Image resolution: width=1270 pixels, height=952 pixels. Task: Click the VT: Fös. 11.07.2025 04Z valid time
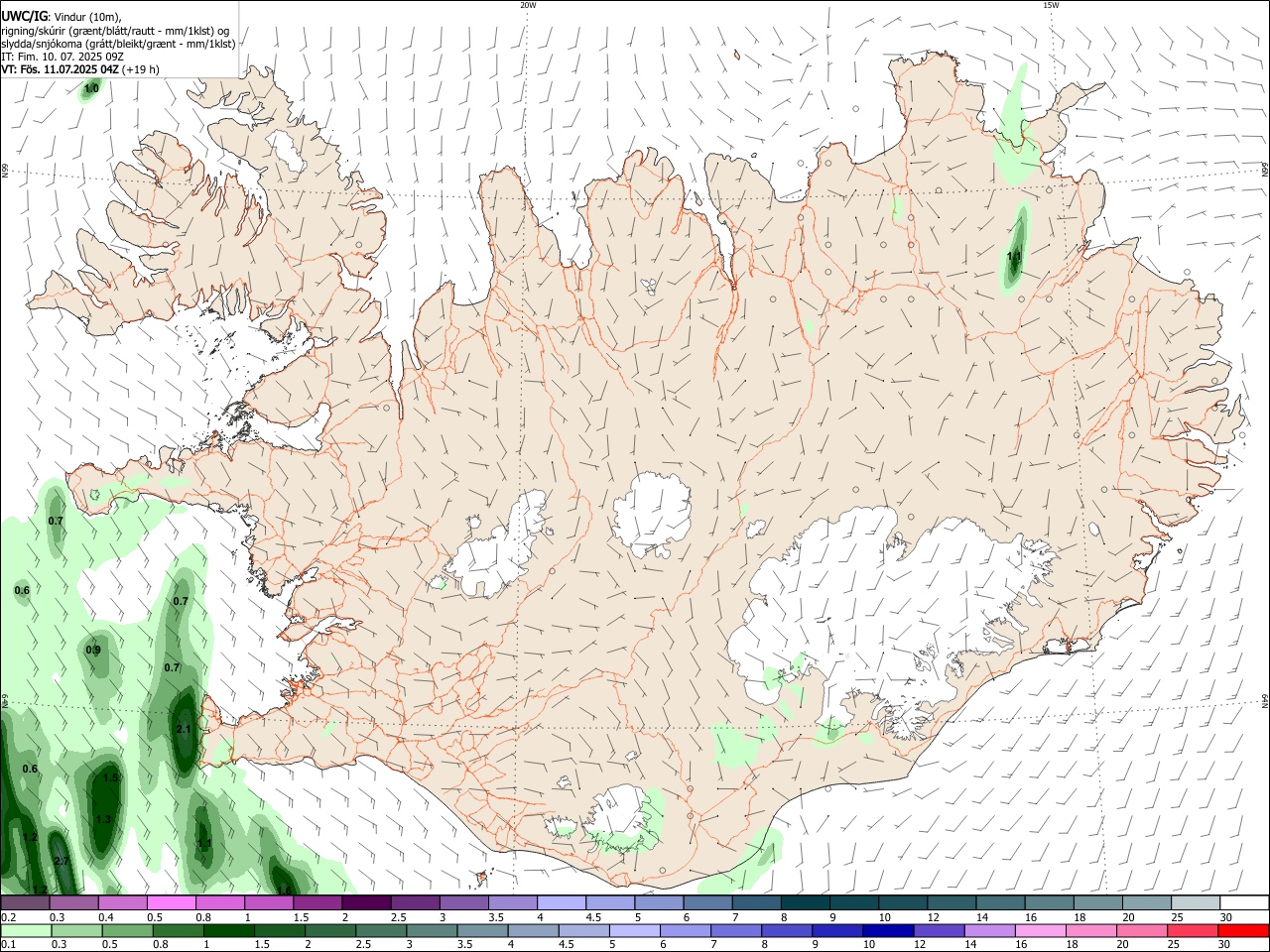click(61, 69)
